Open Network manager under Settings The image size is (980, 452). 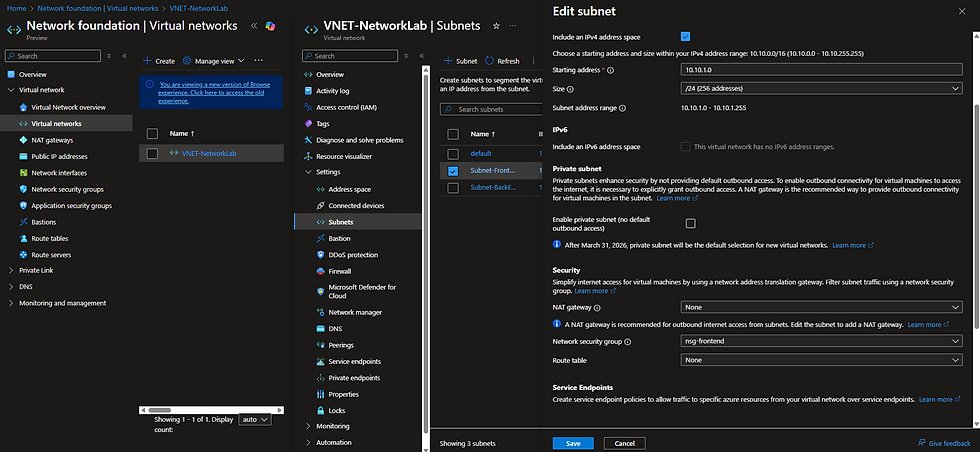click(x=355, y=312)
